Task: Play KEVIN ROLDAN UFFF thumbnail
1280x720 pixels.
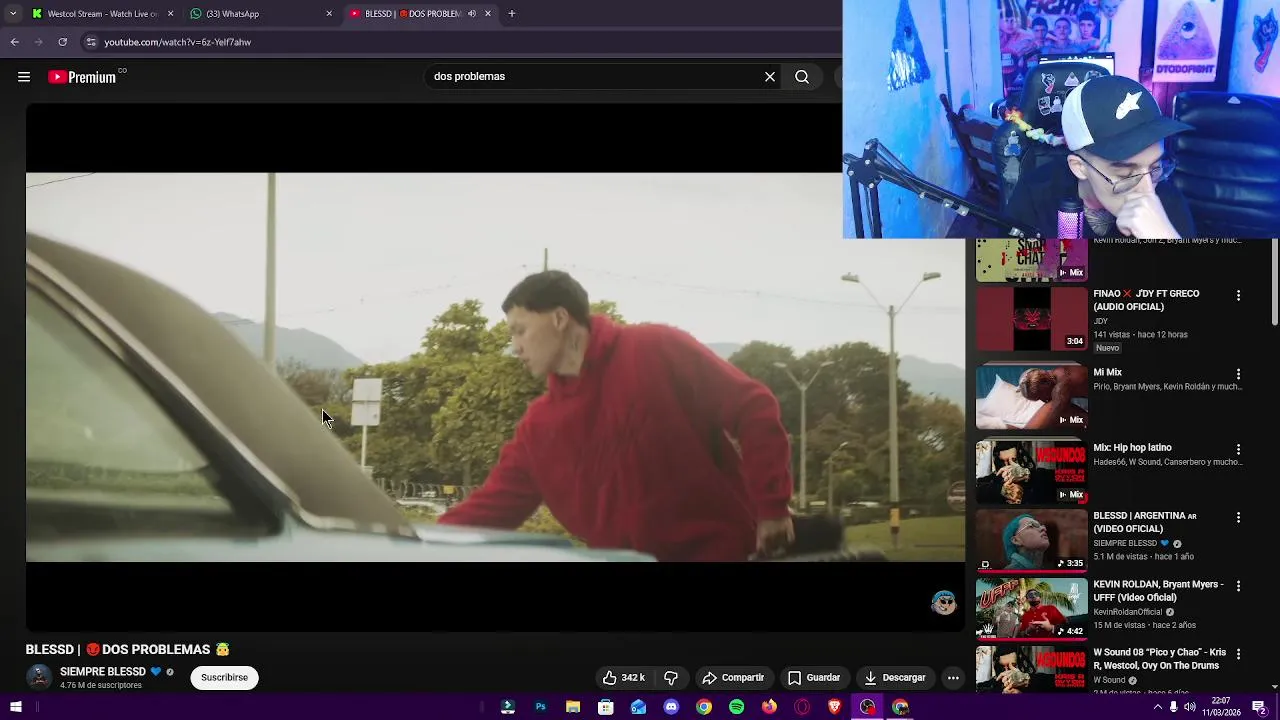Action: click(x=1031, y=608)
